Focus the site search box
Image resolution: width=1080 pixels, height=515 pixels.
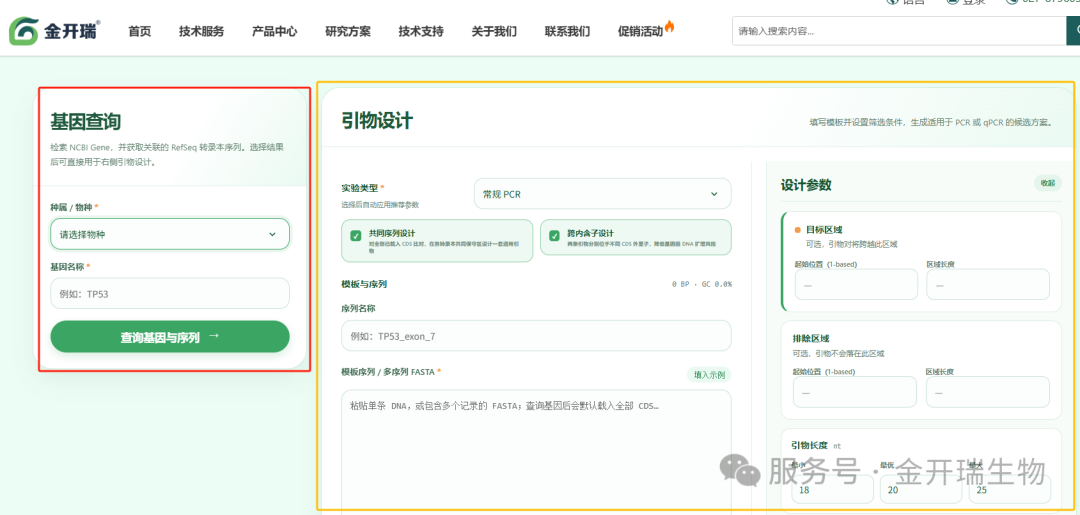[899, 31]
